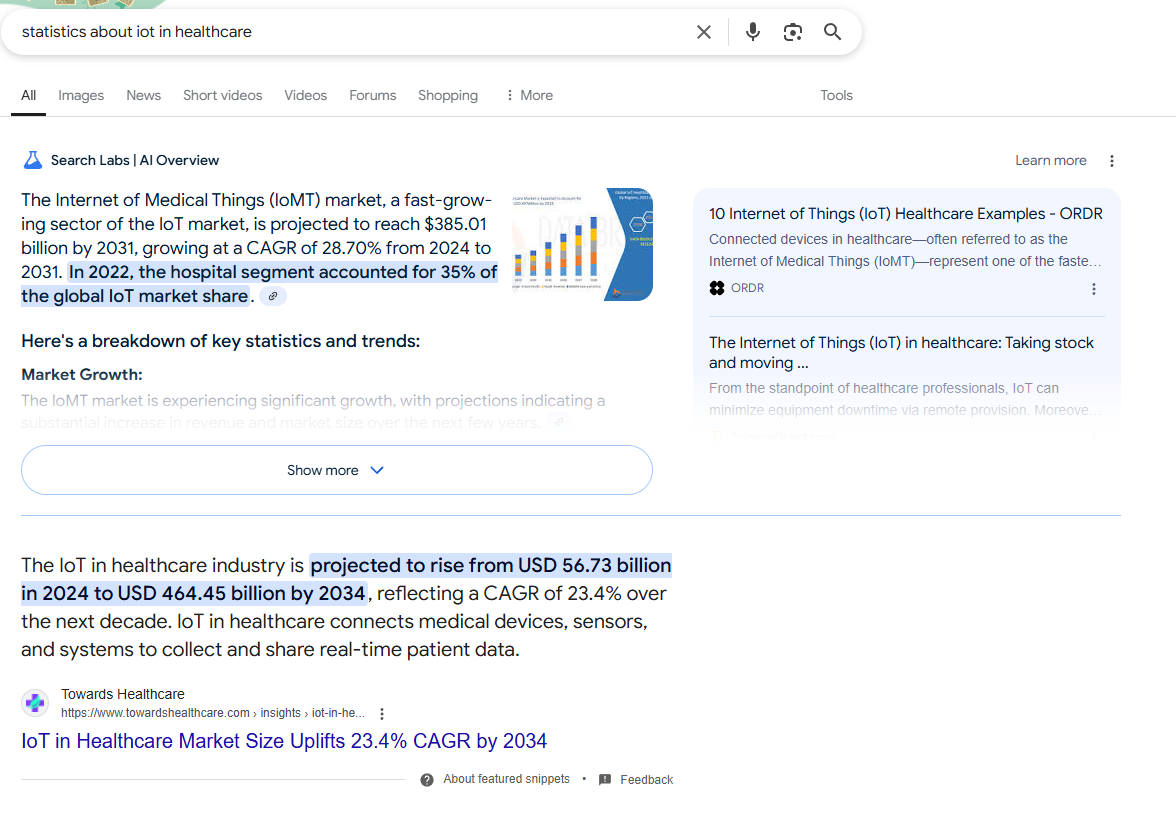Image resolution: width=1176 pixels, height=825 pixels.
Task: Open the Tools filter options
Action: point(836,95)
